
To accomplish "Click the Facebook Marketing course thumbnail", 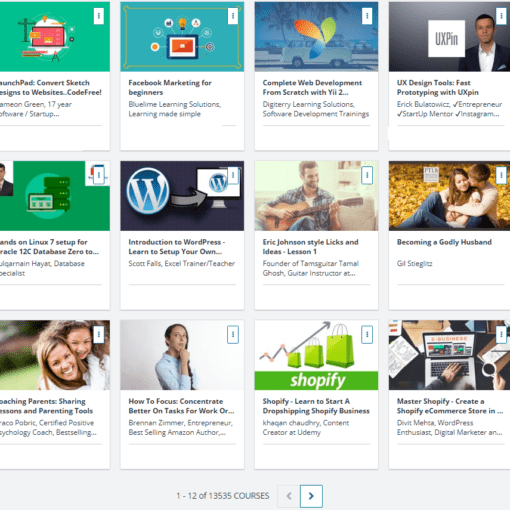I will pos(182,37).
